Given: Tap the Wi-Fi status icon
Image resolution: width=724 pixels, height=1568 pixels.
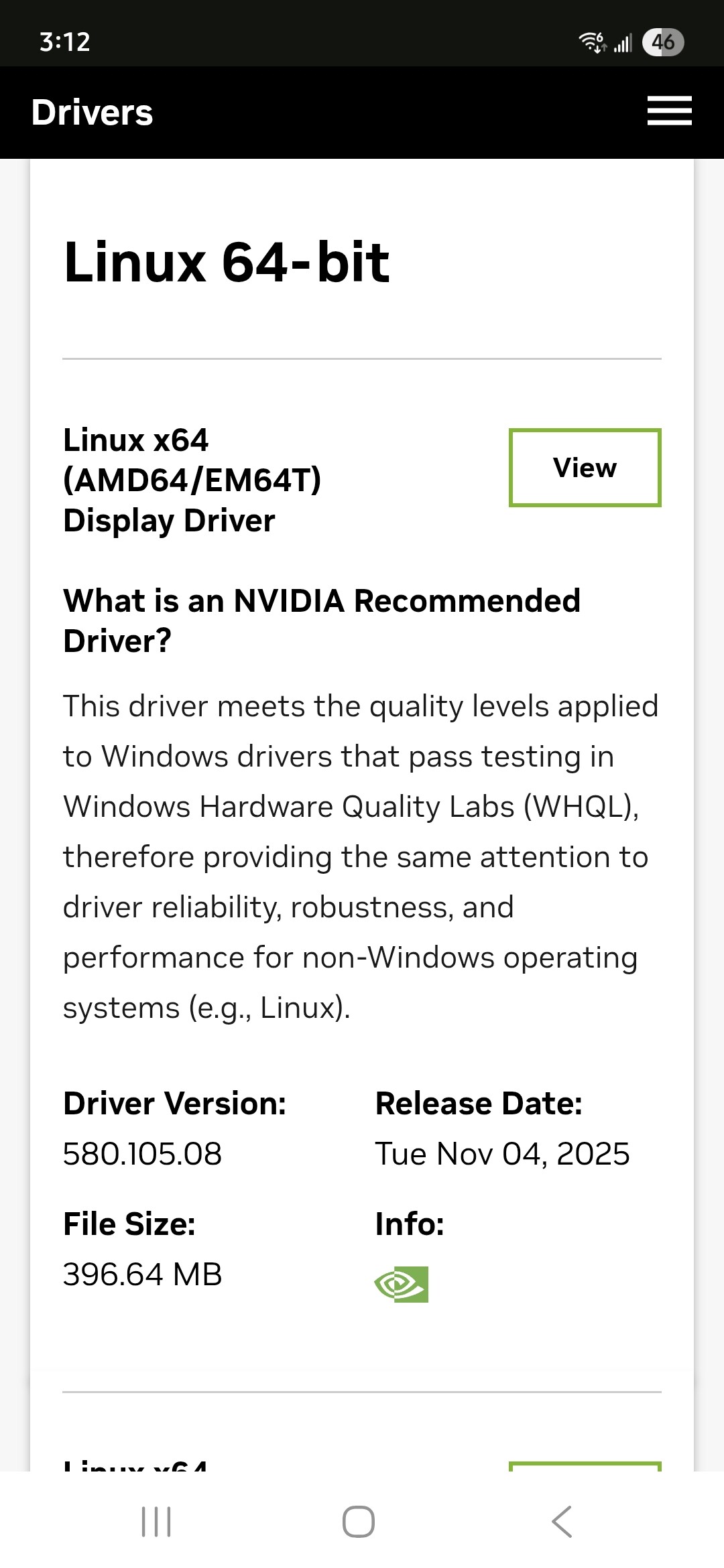Looking at the screenshot, I should pos(592,42).
